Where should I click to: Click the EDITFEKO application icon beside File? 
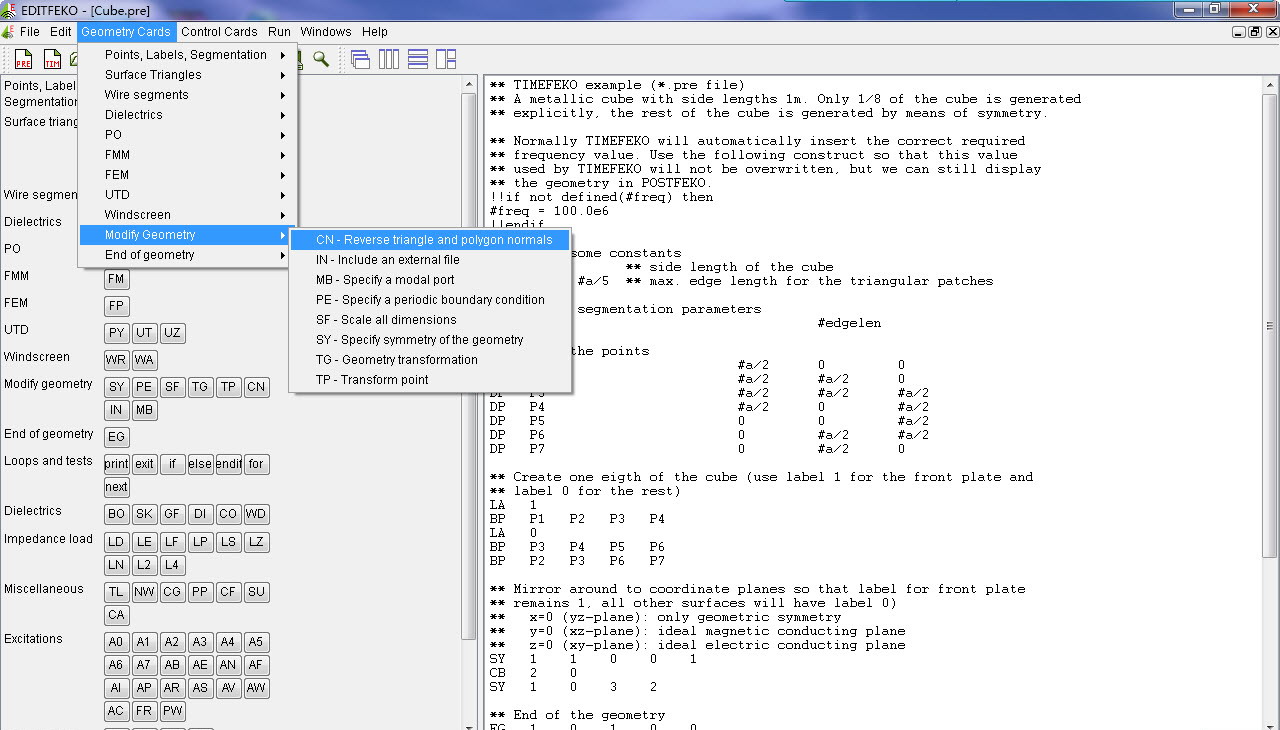(8, 32)
